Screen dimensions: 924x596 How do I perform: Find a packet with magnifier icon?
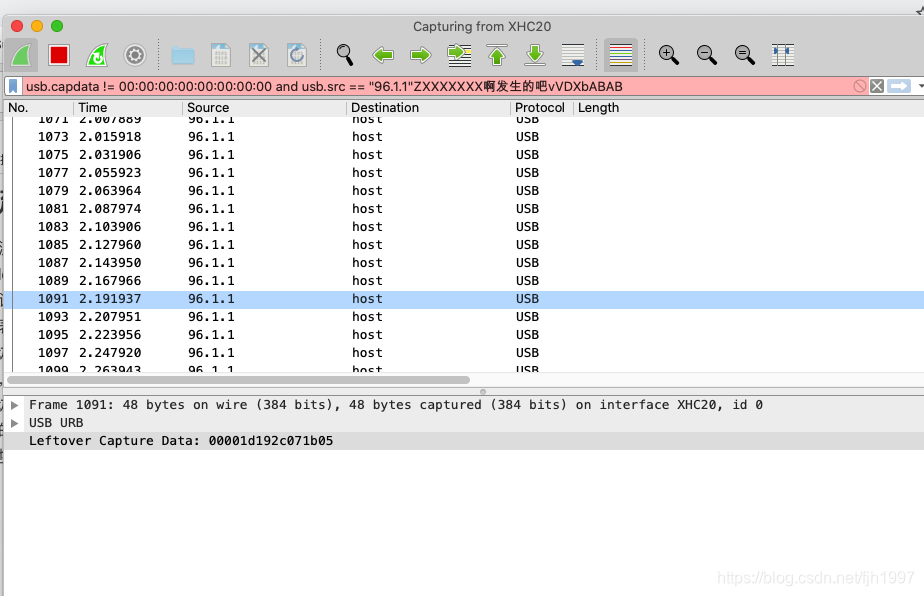click(345, 55)
